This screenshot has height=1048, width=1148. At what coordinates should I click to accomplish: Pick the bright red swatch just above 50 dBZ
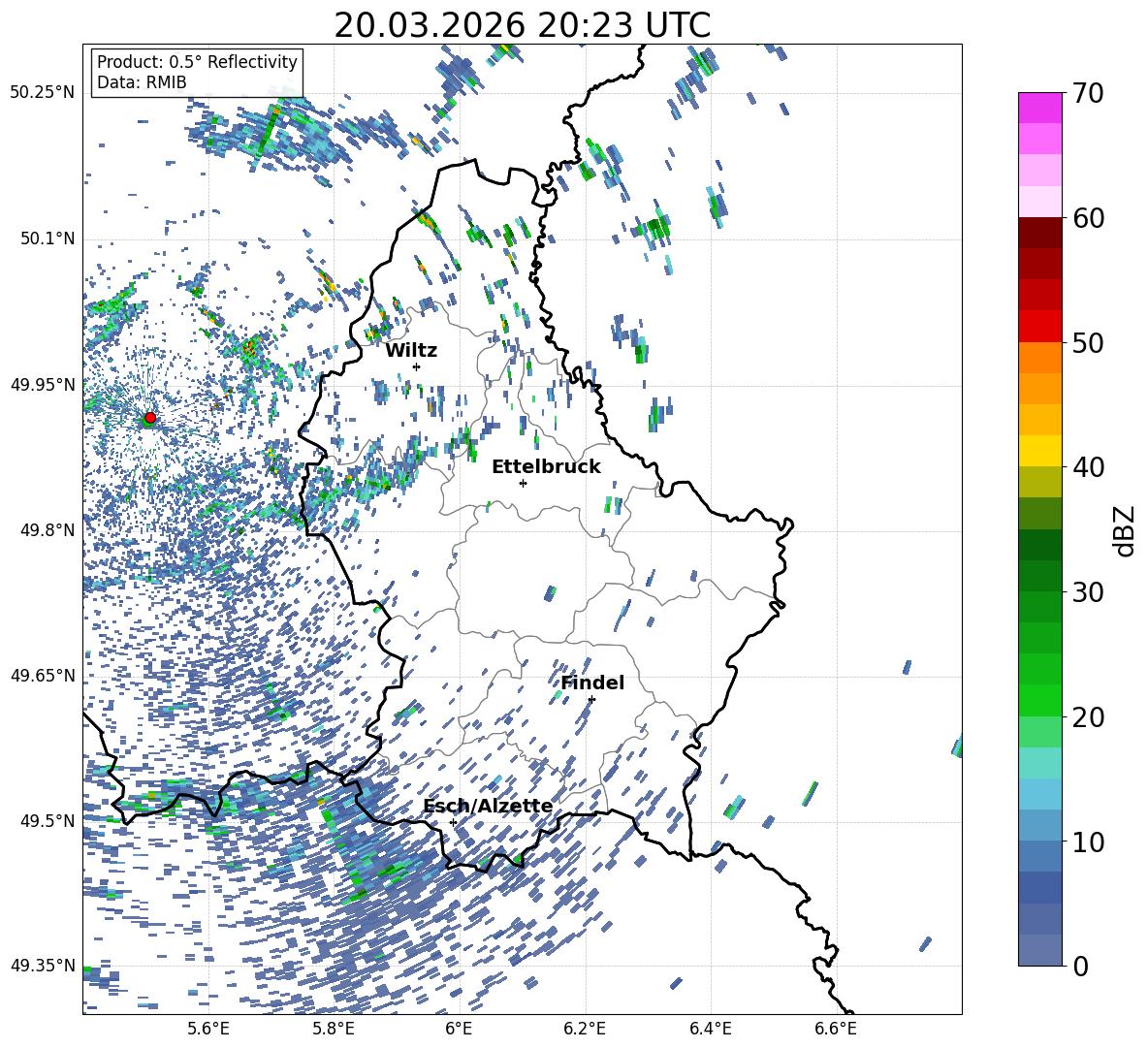[1040, 326]
